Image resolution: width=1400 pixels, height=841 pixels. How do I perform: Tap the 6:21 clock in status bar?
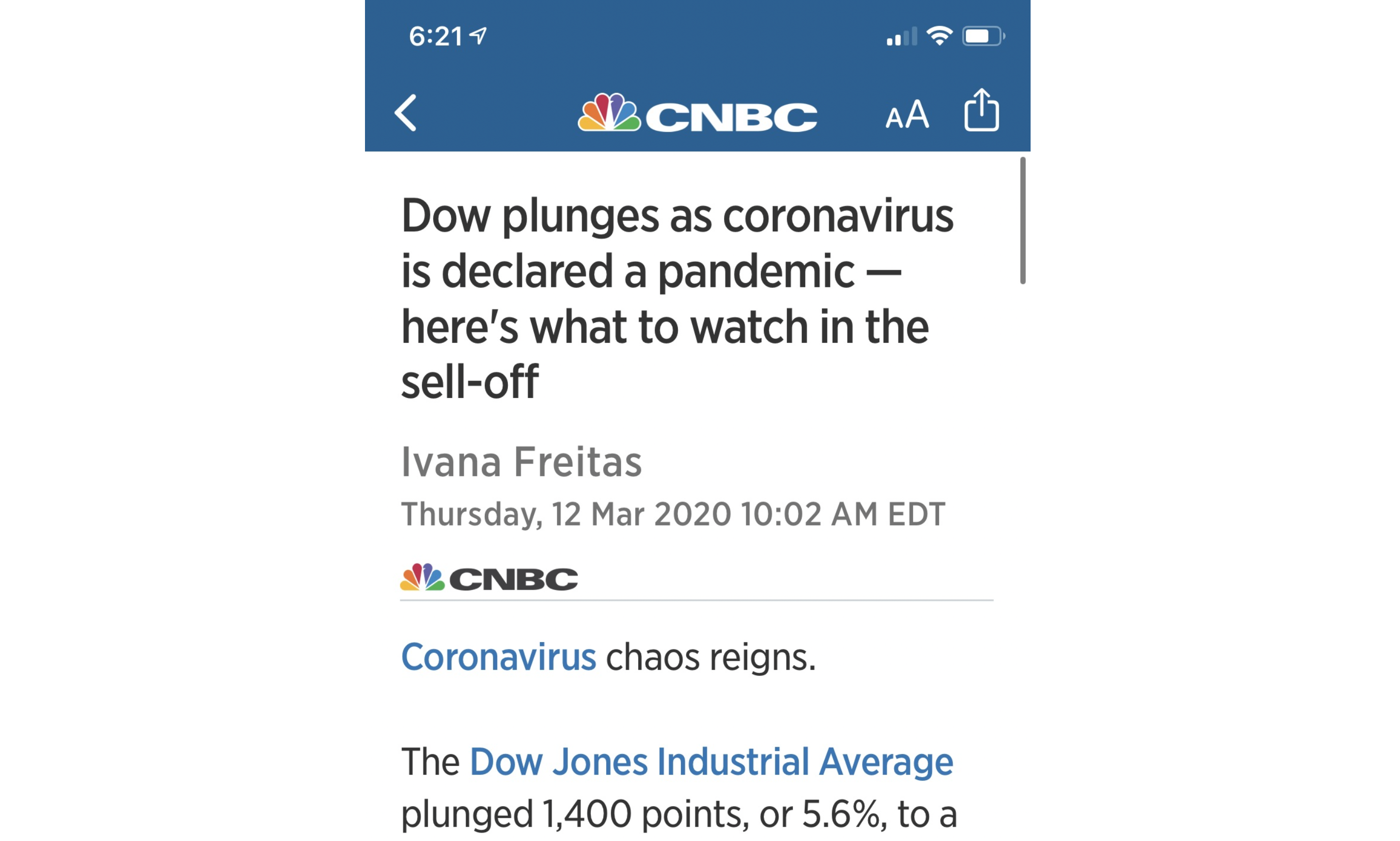[x=435, y=36]
